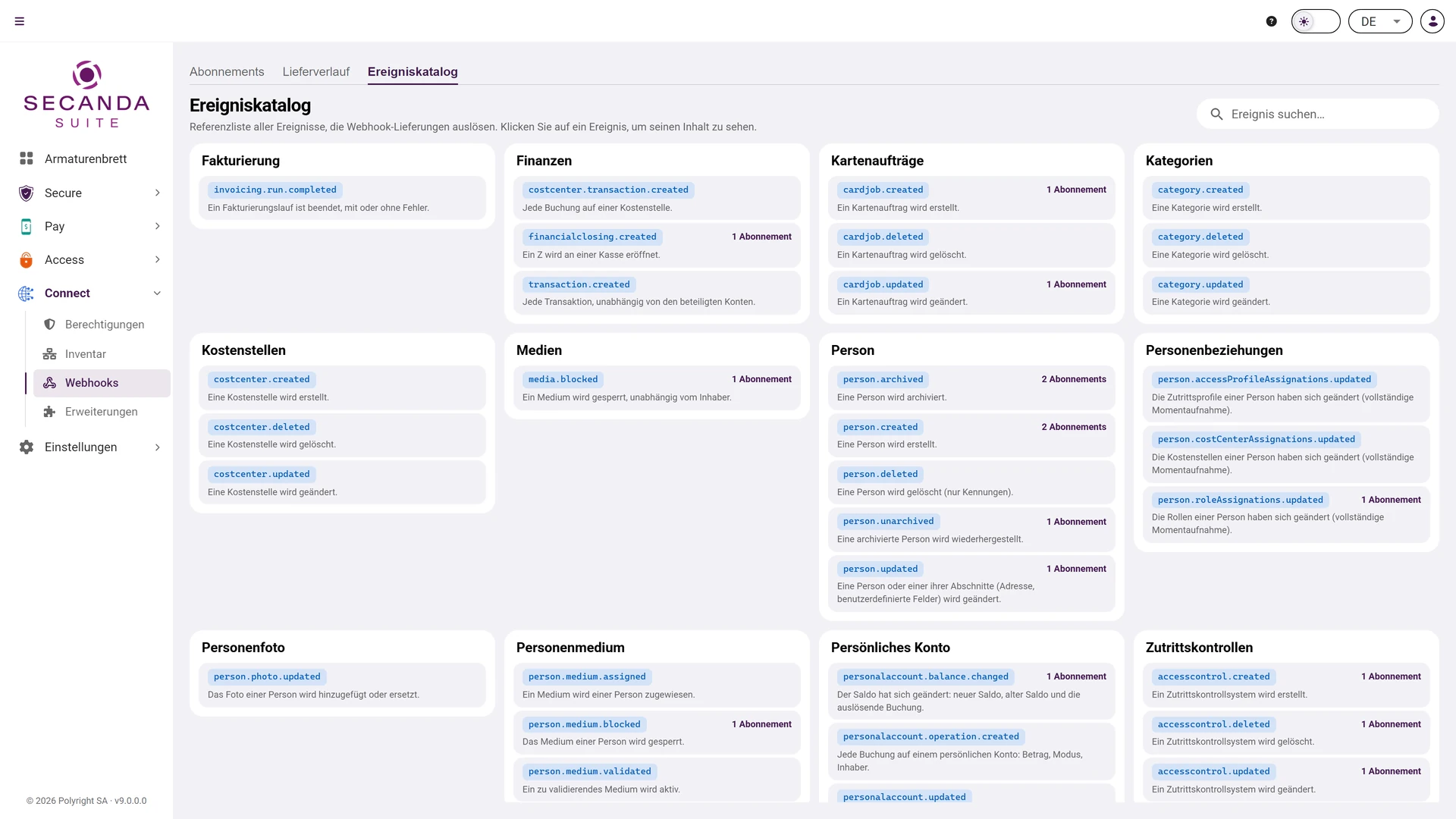Viewport: 1456px width, 819px height.
Task: Expand the Einstellungen menu chevron
Action: point(157,447)
